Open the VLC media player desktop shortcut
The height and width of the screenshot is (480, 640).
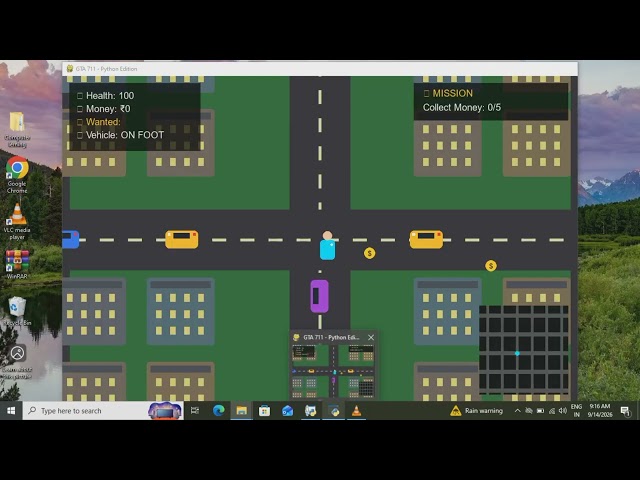tap(17, 222)
